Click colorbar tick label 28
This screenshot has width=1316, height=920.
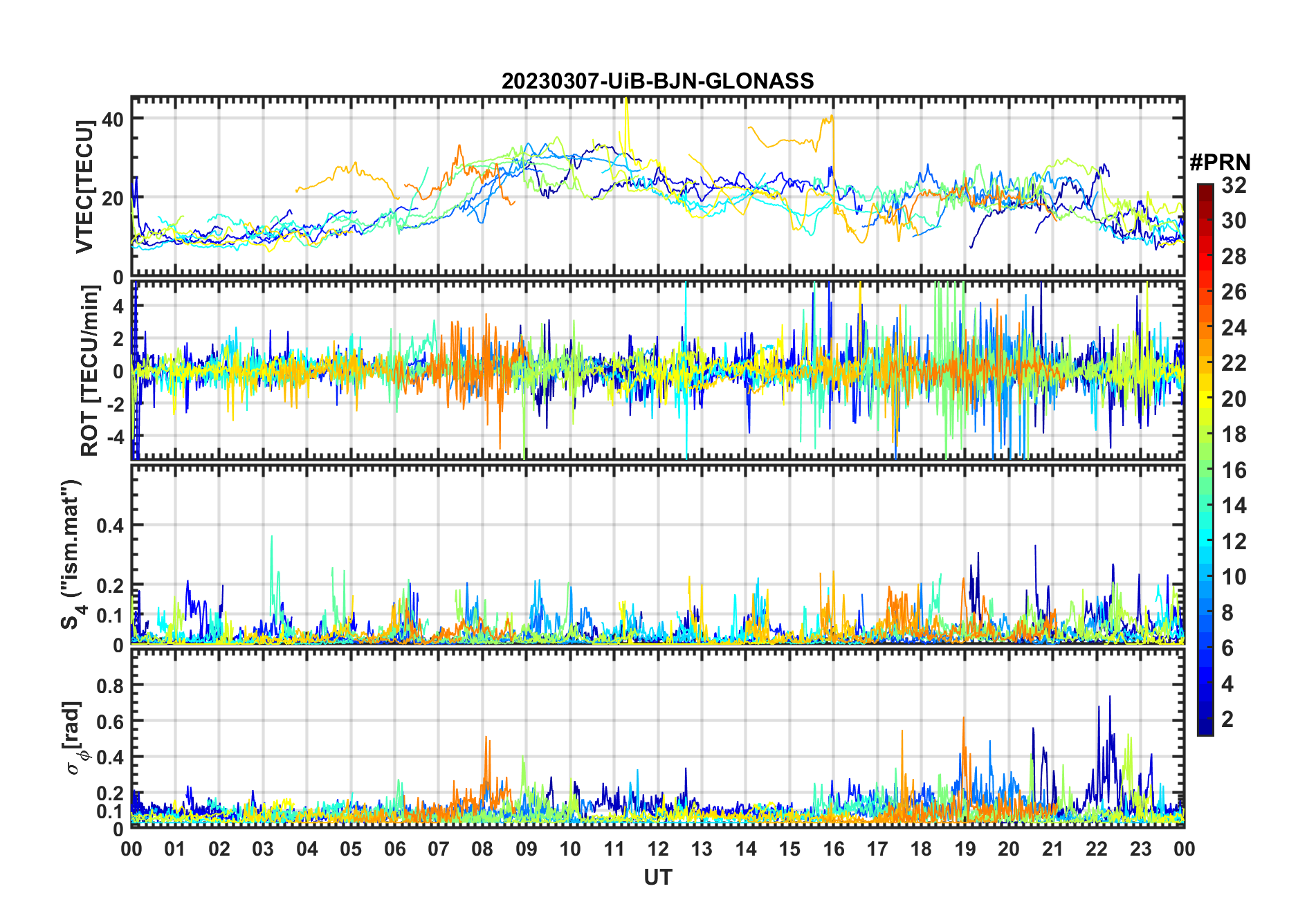pyautogui.click(x=1234, y=257)
